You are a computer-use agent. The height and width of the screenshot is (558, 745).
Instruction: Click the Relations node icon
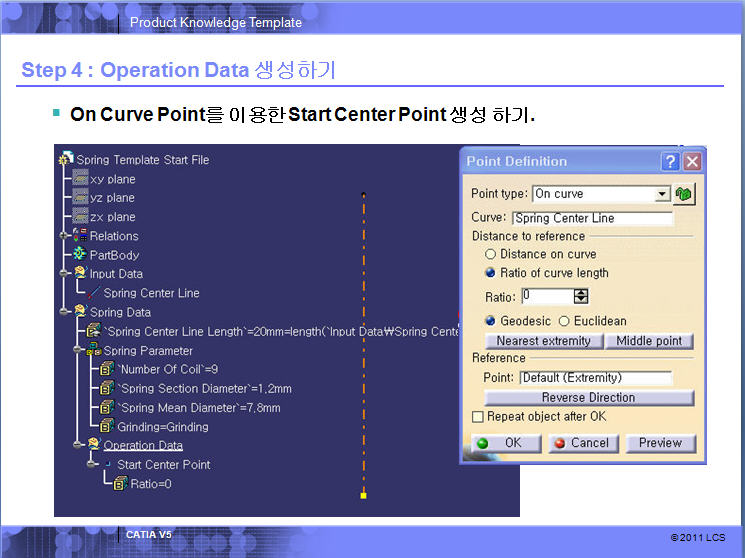pyautogui.click(x=80, y=235)
